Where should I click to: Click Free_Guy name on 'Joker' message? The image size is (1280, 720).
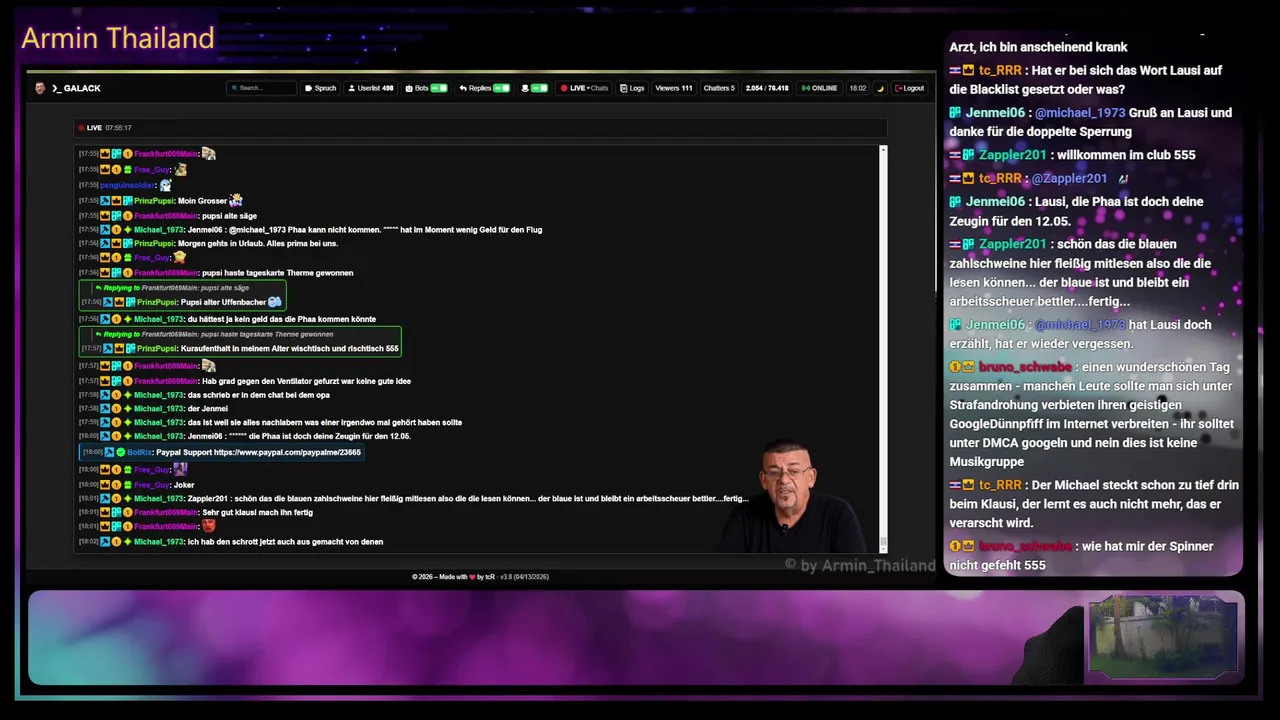click(x=152, y=485)
